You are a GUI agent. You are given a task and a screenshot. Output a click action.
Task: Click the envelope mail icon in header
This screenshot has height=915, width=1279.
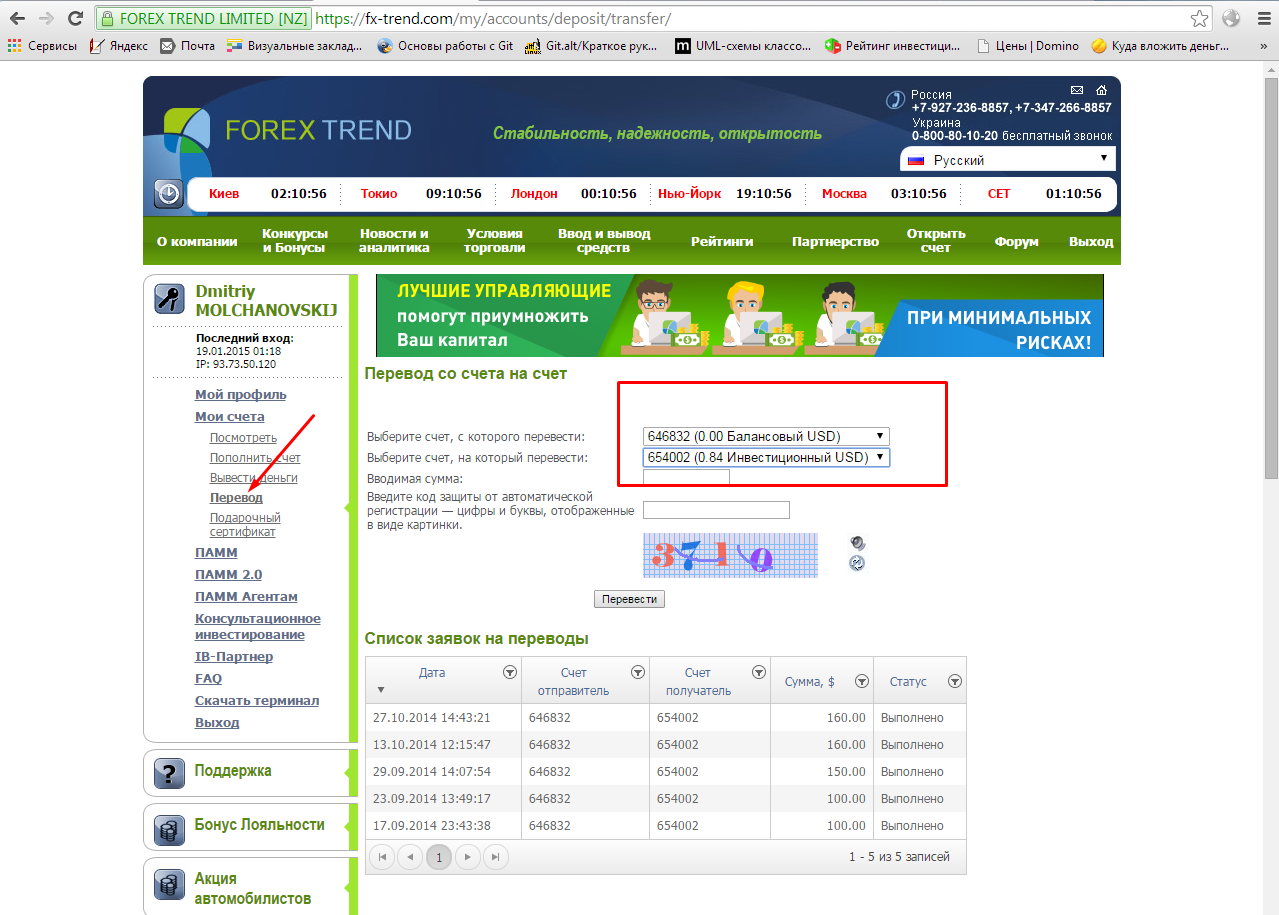coord(1077,90)
